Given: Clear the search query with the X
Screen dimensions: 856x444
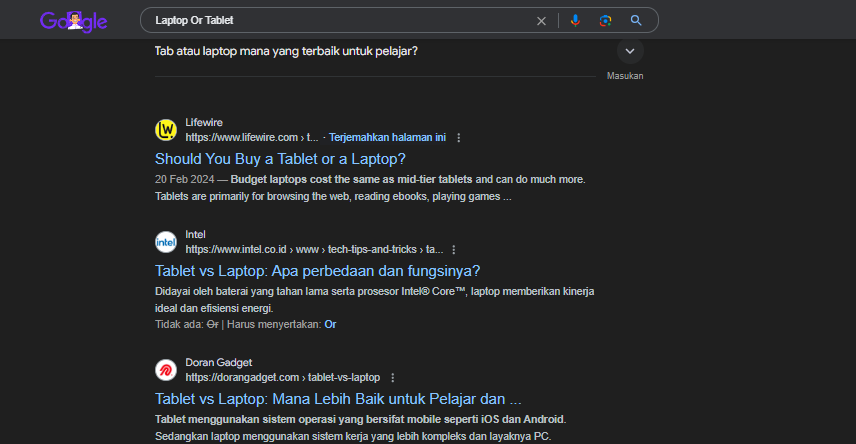Looking at the screenshot, I should coord(541,21).
